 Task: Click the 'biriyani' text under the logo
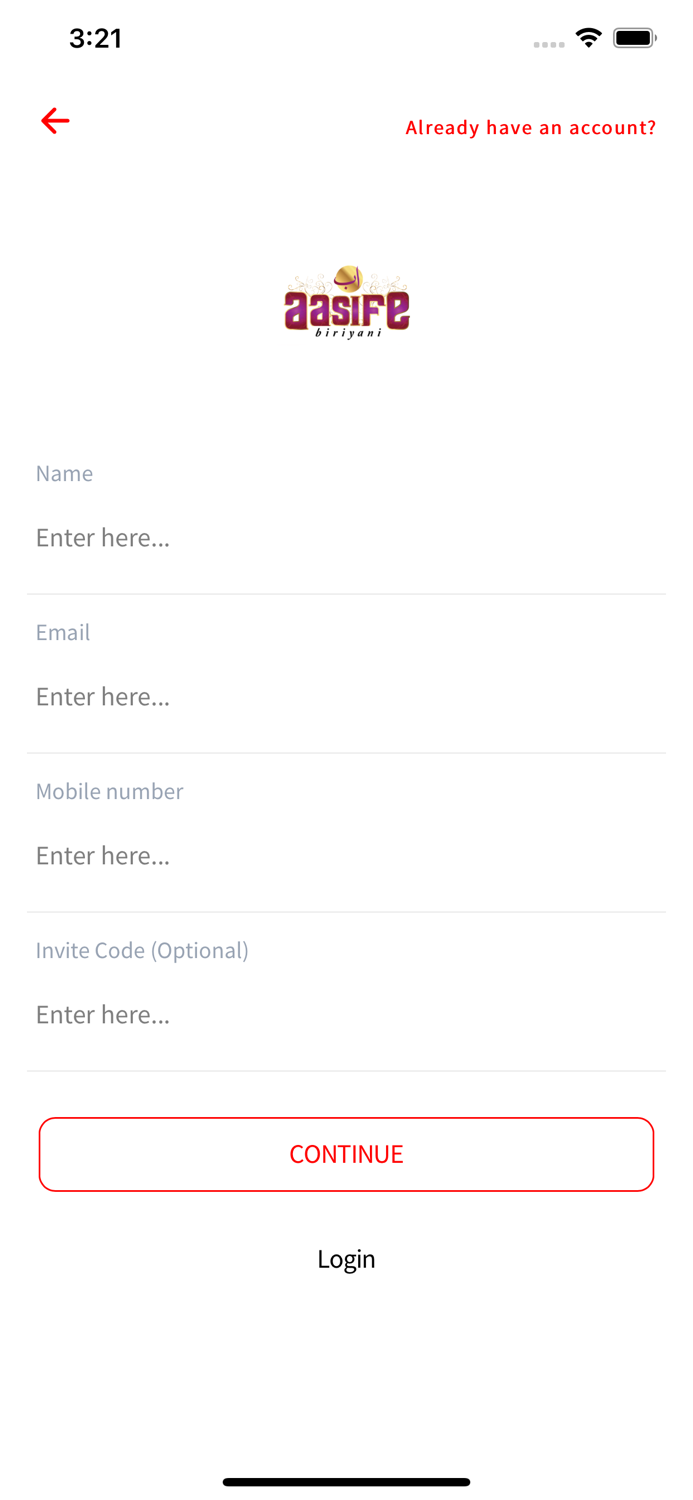pyautogui.click(x=348, y=333)
